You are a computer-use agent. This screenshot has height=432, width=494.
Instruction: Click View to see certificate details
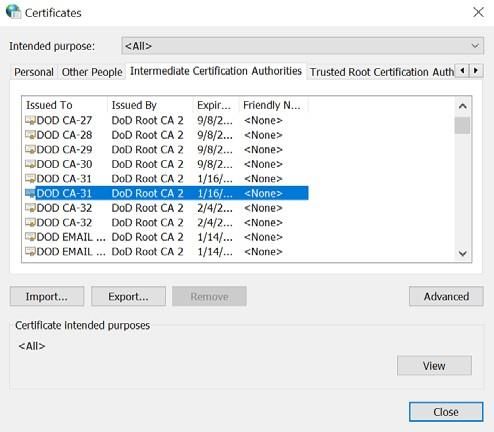pos(434,366)
